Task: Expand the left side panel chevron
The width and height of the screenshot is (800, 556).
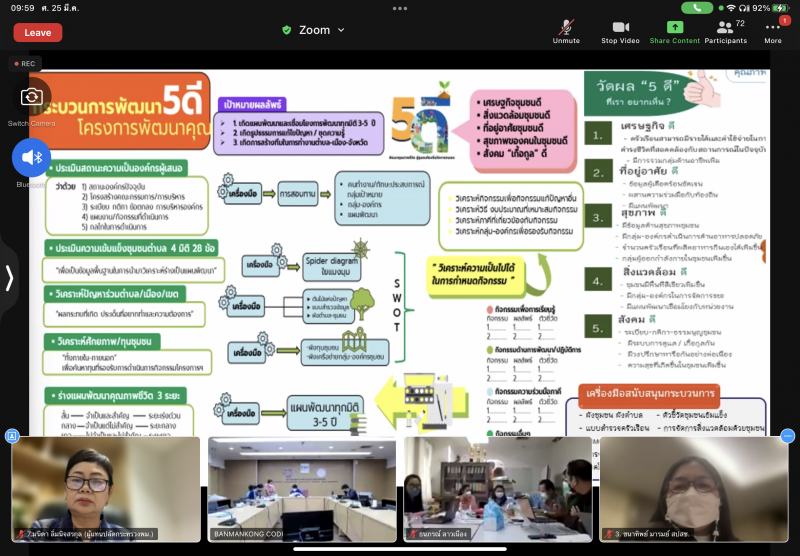Action: pos(9,278)
